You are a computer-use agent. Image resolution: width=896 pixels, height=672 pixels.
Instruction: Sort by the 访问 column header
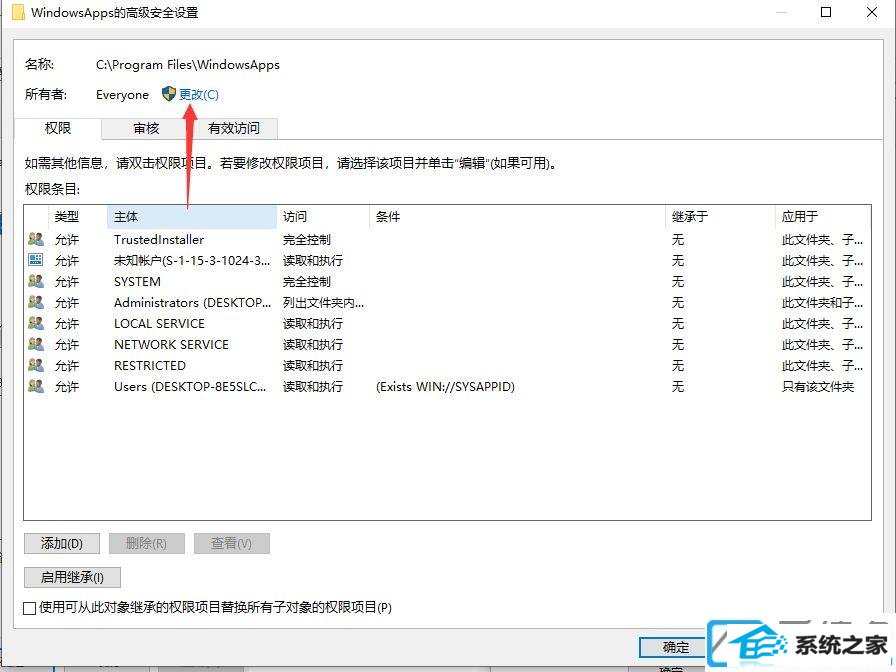pyautogui.click(x=323, y=217)
